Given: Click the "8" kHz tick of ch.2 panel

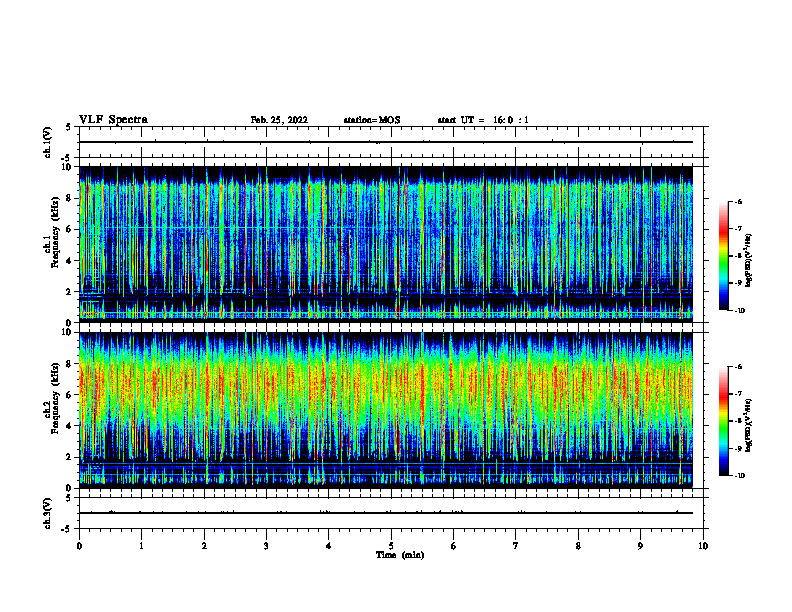Looking at the screenshot, I should 70,364.
